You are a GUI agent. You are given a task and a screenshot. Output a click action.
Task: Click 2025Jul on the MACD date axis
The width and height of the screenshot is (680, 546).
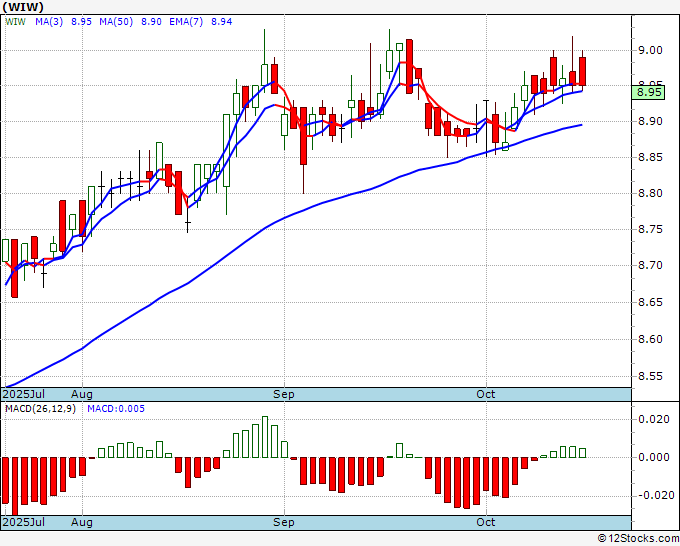pyautogui.click(x=24, y=522)
